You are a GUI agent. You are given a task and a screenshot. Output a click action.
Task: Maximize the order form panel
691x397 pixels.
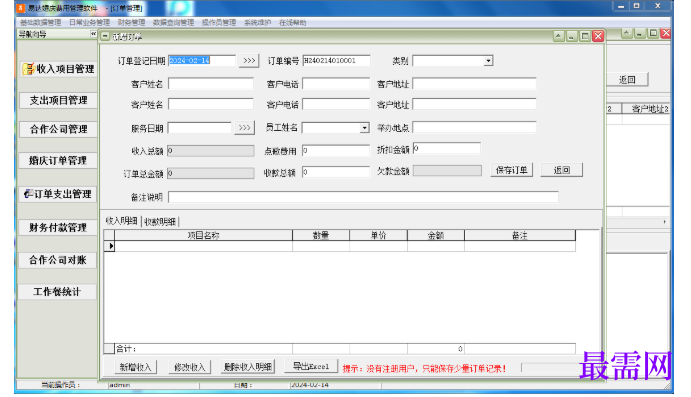click(585, 36)
